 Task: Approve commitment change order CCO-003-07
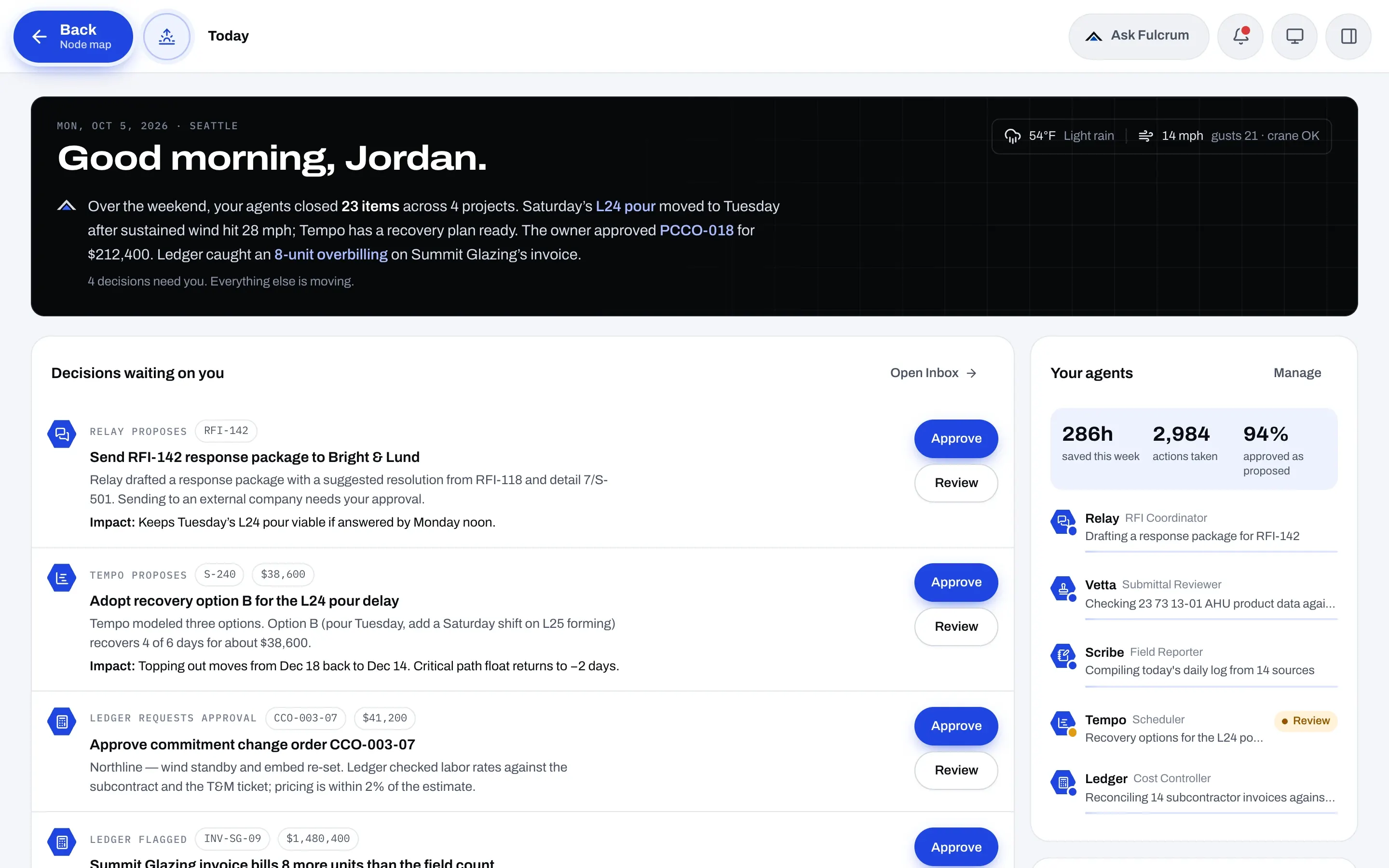(x=955, y=726)
